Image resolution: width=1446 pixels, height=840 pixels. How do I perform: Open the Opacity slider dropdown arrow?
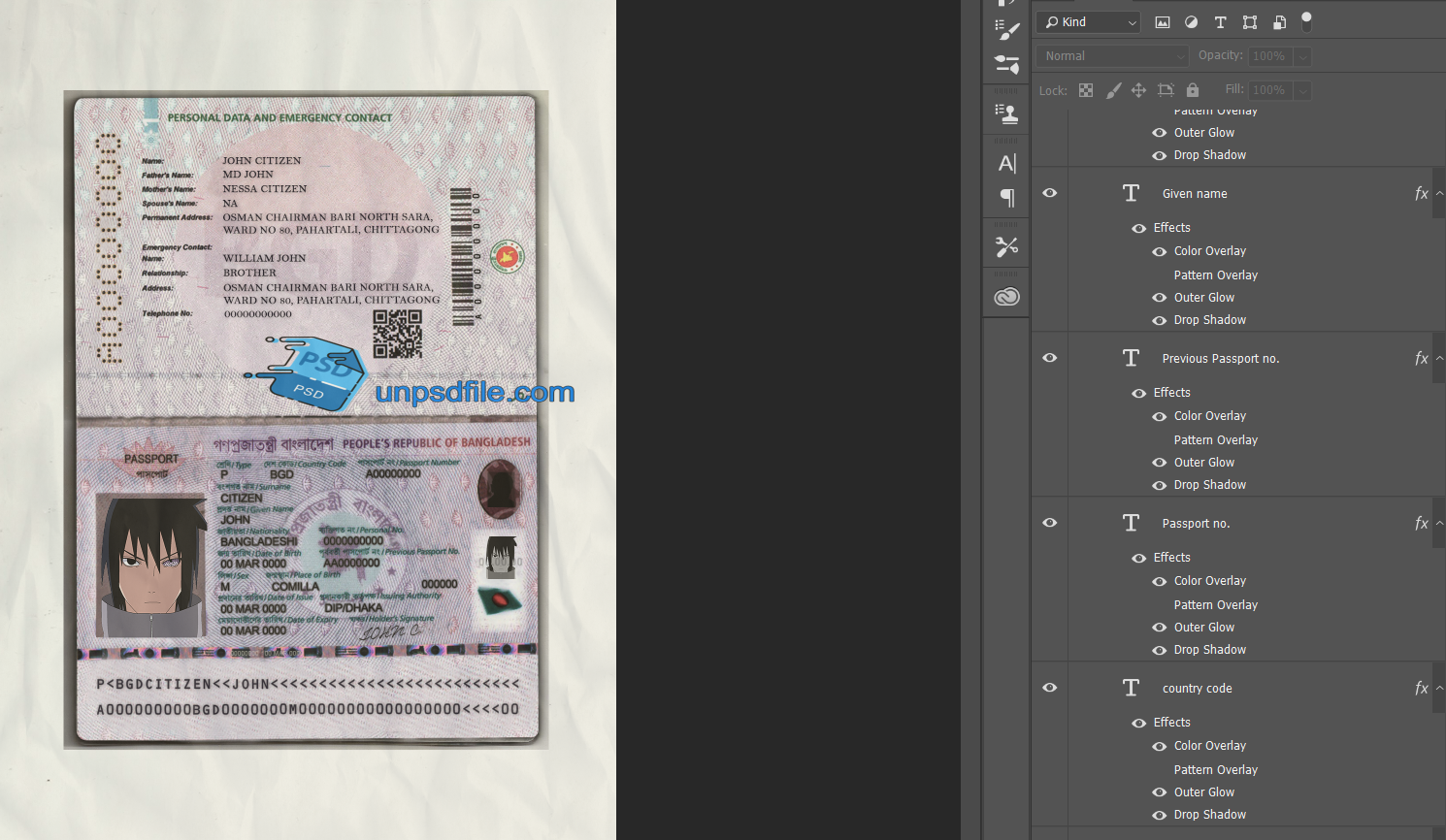click(1303, 56)
